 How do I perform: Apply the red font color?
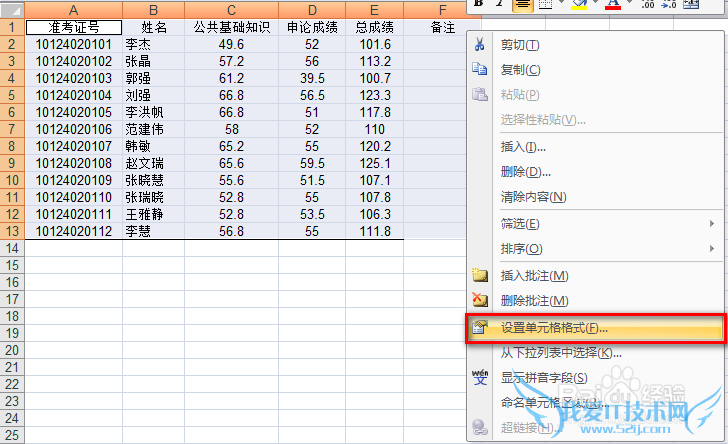613,4
